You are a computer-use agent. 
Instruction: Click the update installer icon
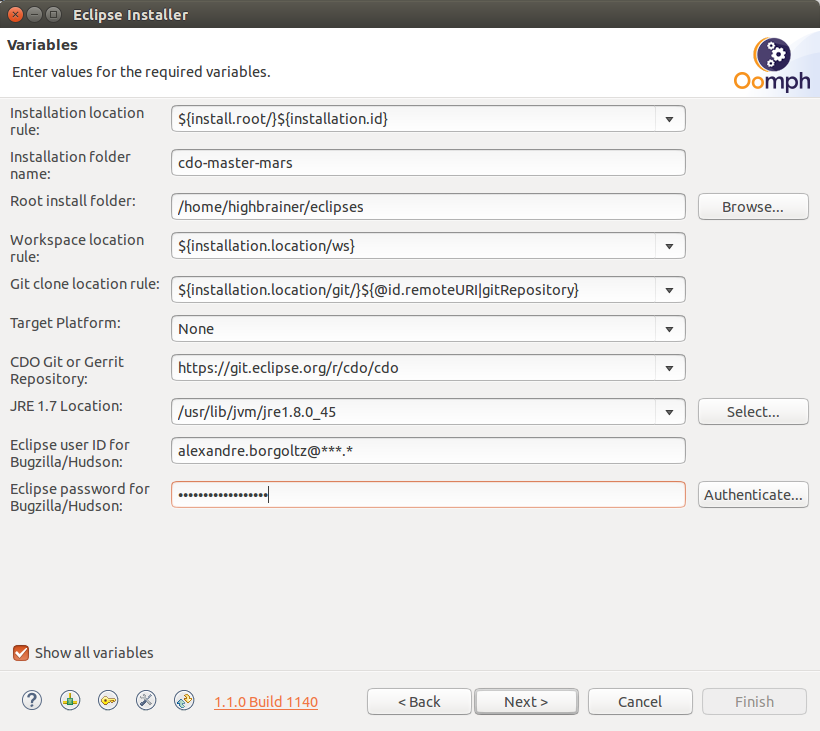[x=184, y=701]
